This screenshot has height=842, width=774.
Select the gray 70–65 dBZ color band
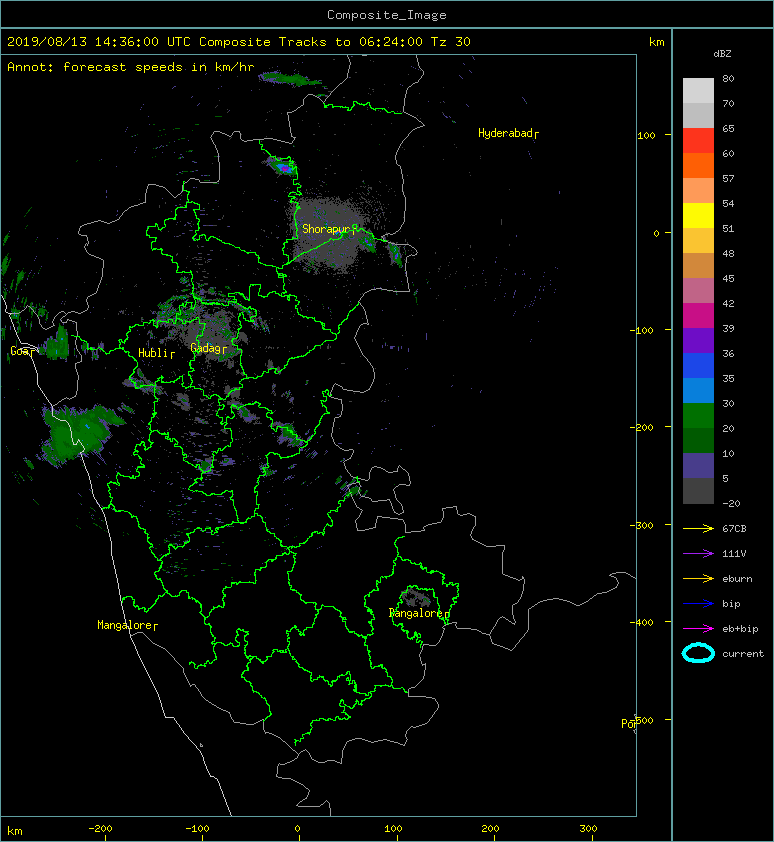click(698, 115)
